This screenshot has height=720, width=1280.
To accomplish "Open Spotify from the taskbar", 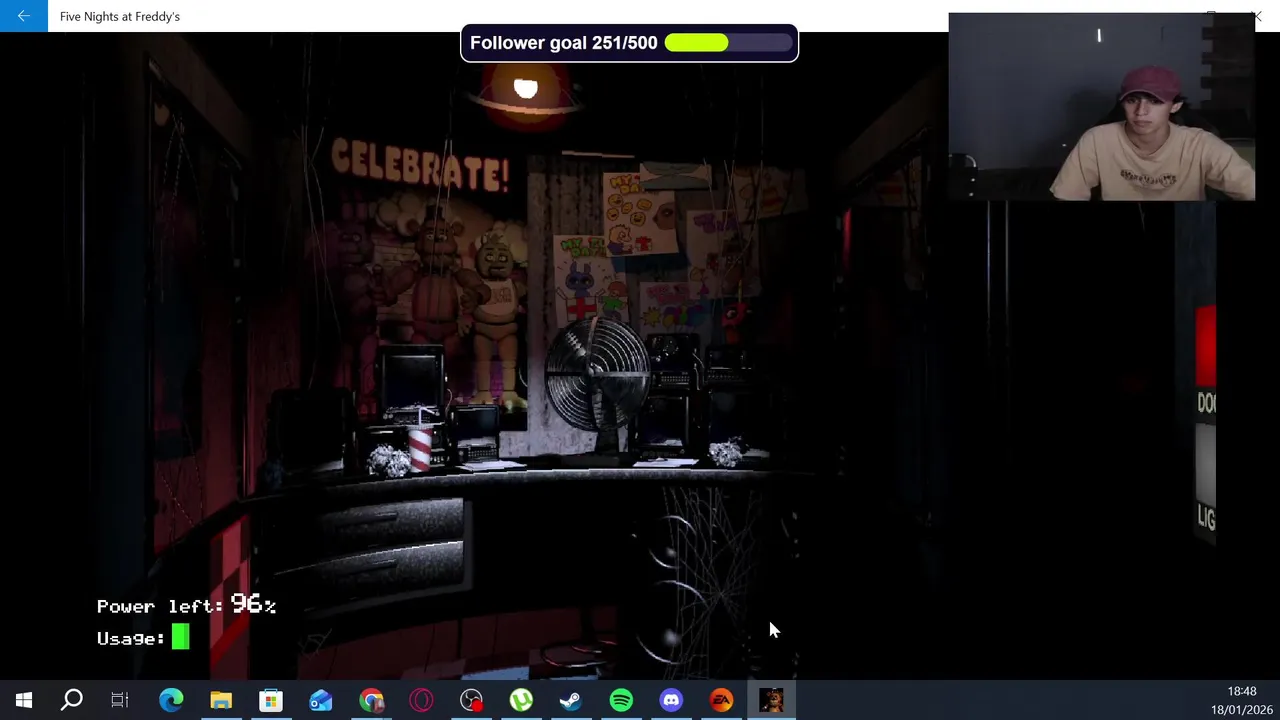I will 621,700.
